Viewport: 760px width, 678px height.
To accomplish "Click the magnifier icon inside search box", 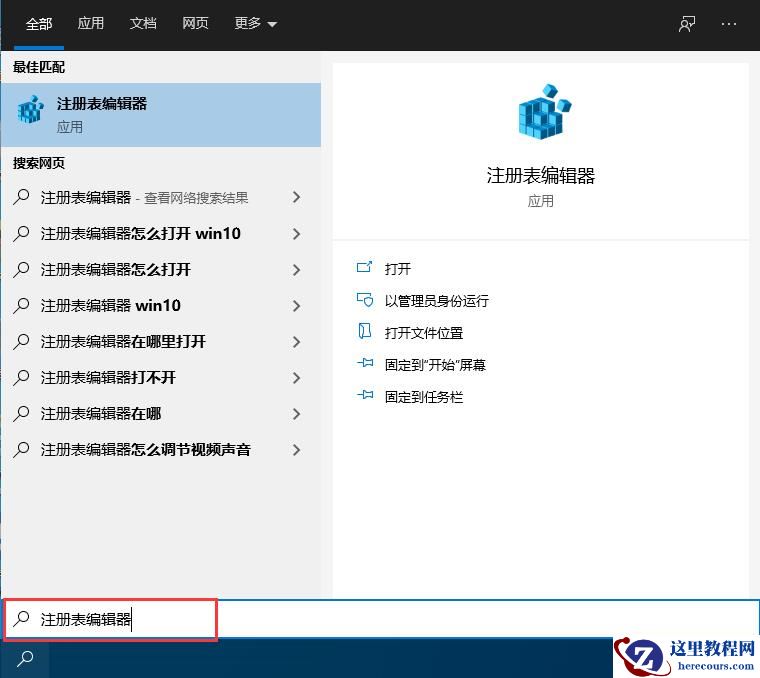I will [22, 619].
